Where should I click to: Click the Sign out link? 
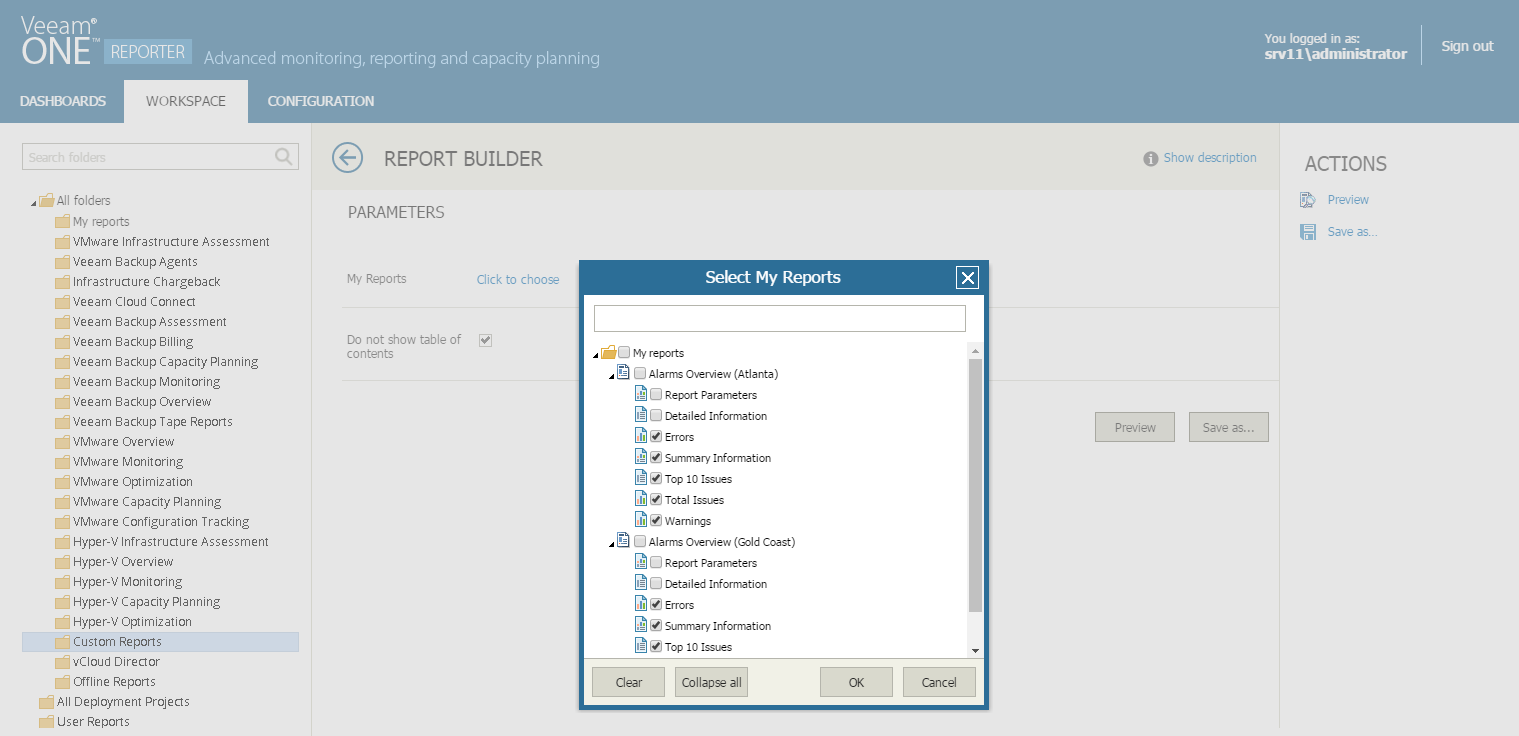[1467, 46]
